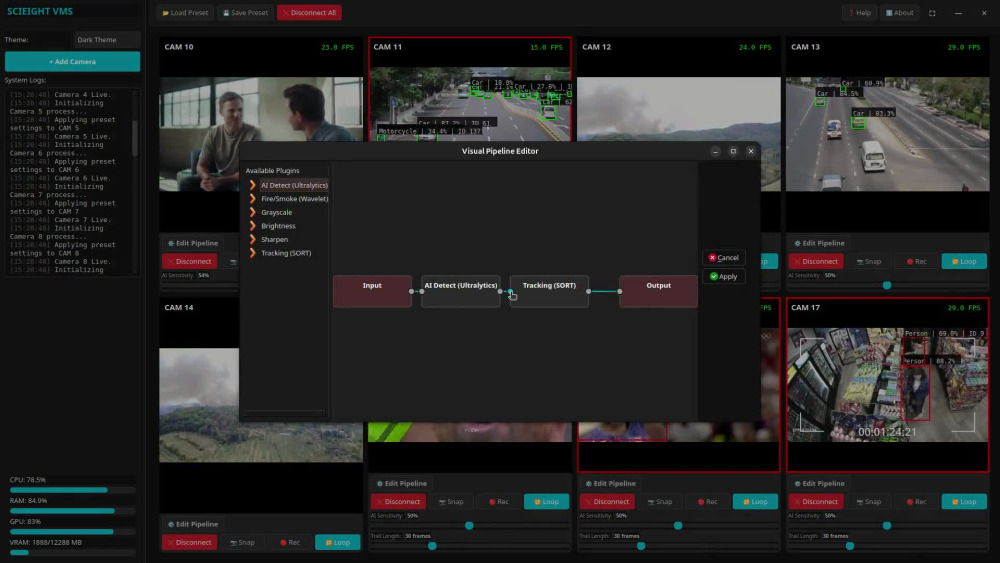1000x563 pixels.
Task: Maximize the Visual Pipeline Editor dialog
Action: coord(733,151)
